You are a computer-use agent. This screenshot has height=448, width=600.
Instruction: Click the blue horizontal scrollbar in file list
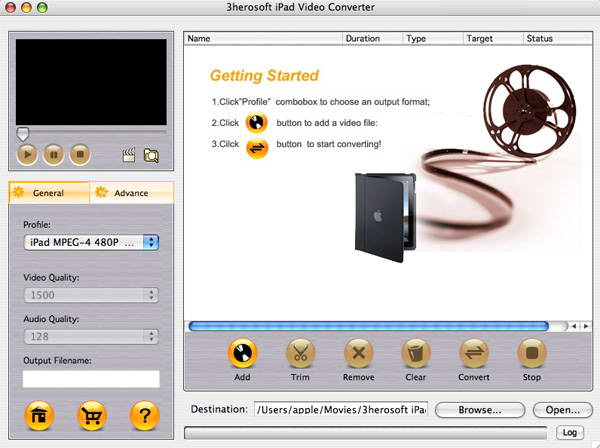pyautogui.click(x=368, y=326)
